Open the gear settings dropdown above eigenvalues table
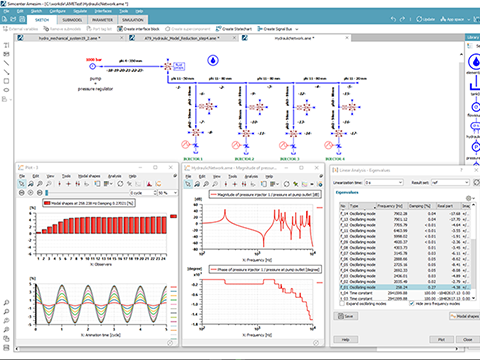The image size is (480, 360). coord(470,198)
